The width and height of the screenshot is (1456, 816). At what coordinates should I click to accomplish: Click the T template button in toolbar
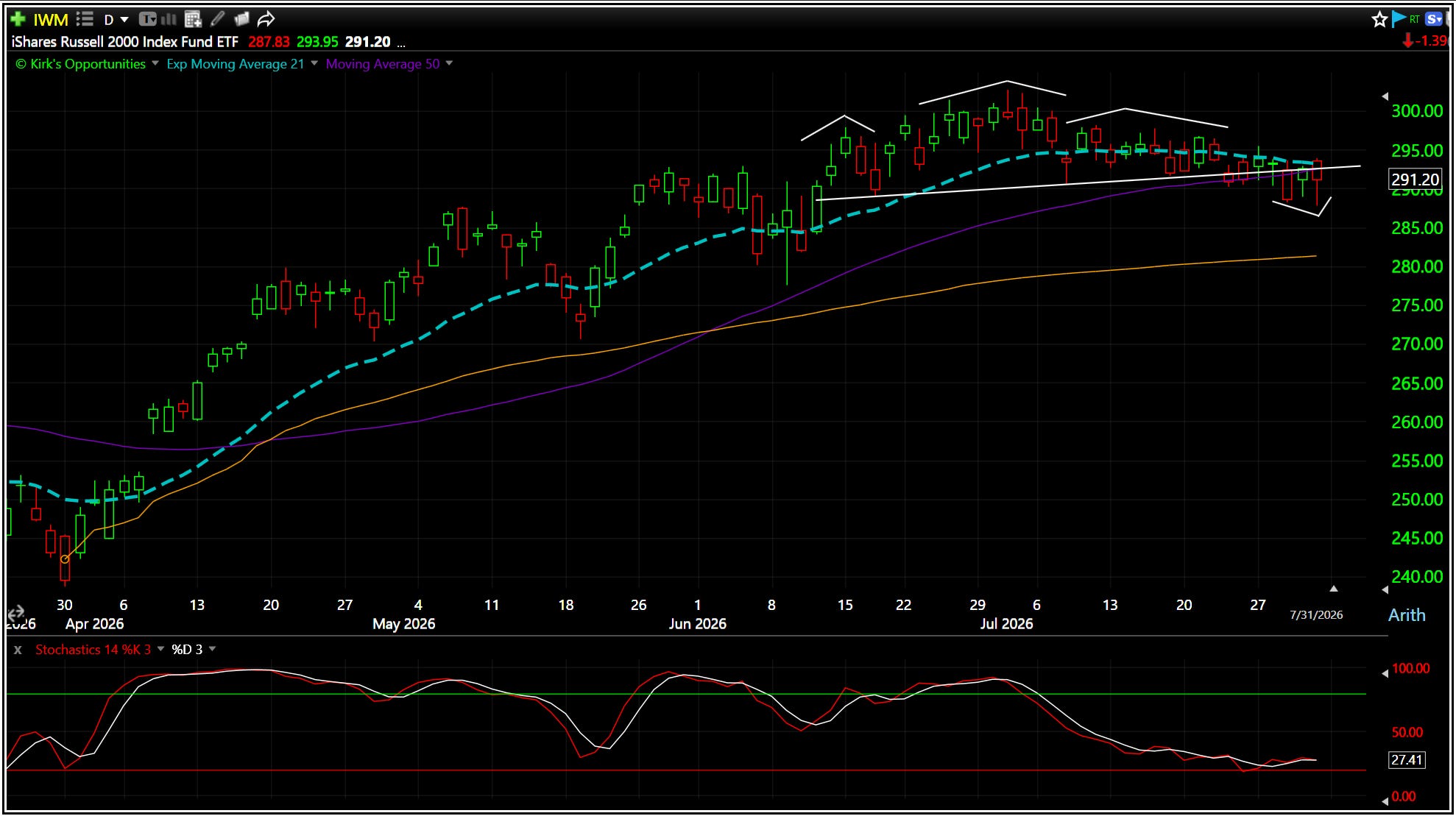[x=147, y=19]
